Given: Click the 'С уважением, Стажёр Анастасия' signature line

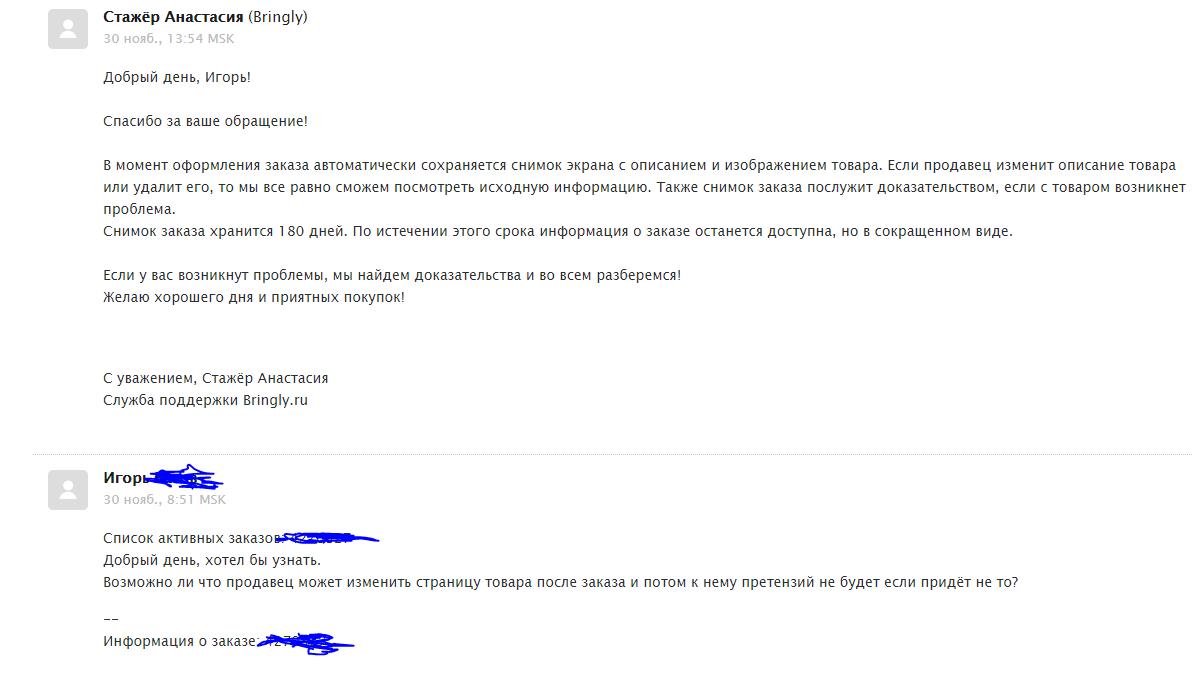Looking at the screenshot, I should point(215,378).
